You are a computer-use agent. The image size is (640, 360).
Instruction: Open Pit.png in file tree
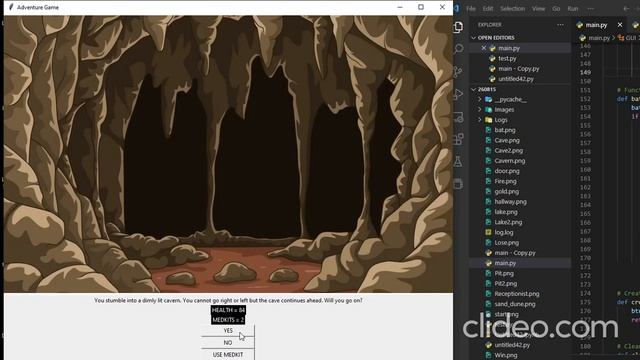click(504, 273)
